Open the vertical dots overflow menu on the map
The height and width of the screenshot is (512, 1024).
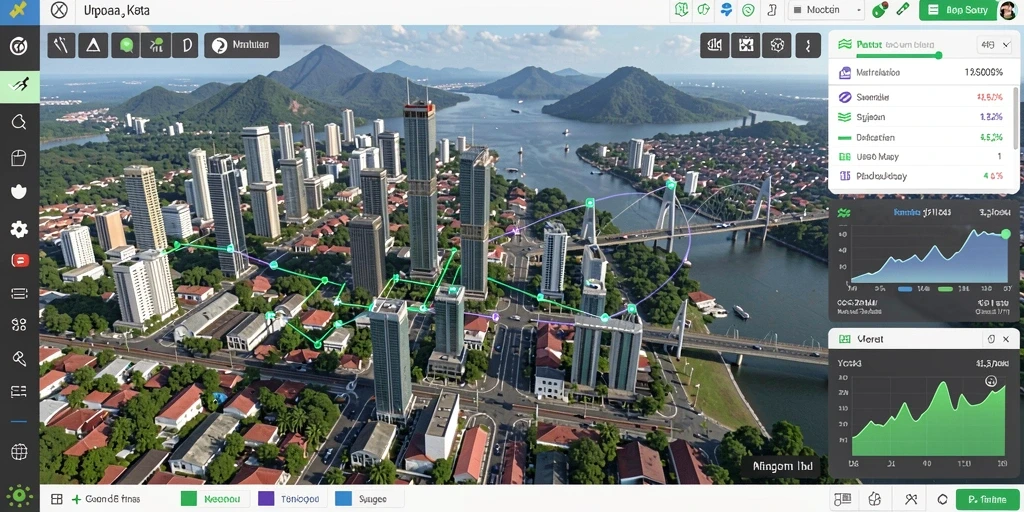808,45
